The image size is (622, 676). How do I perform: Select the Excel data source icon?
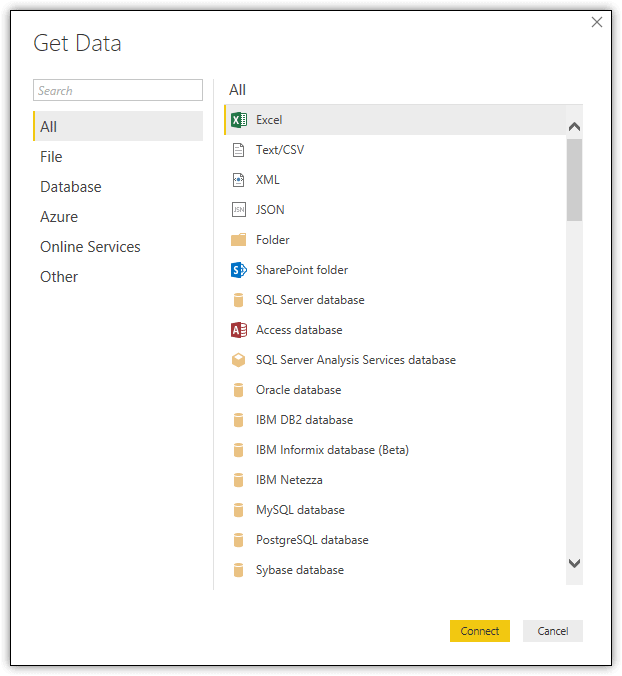coord(239,120)
